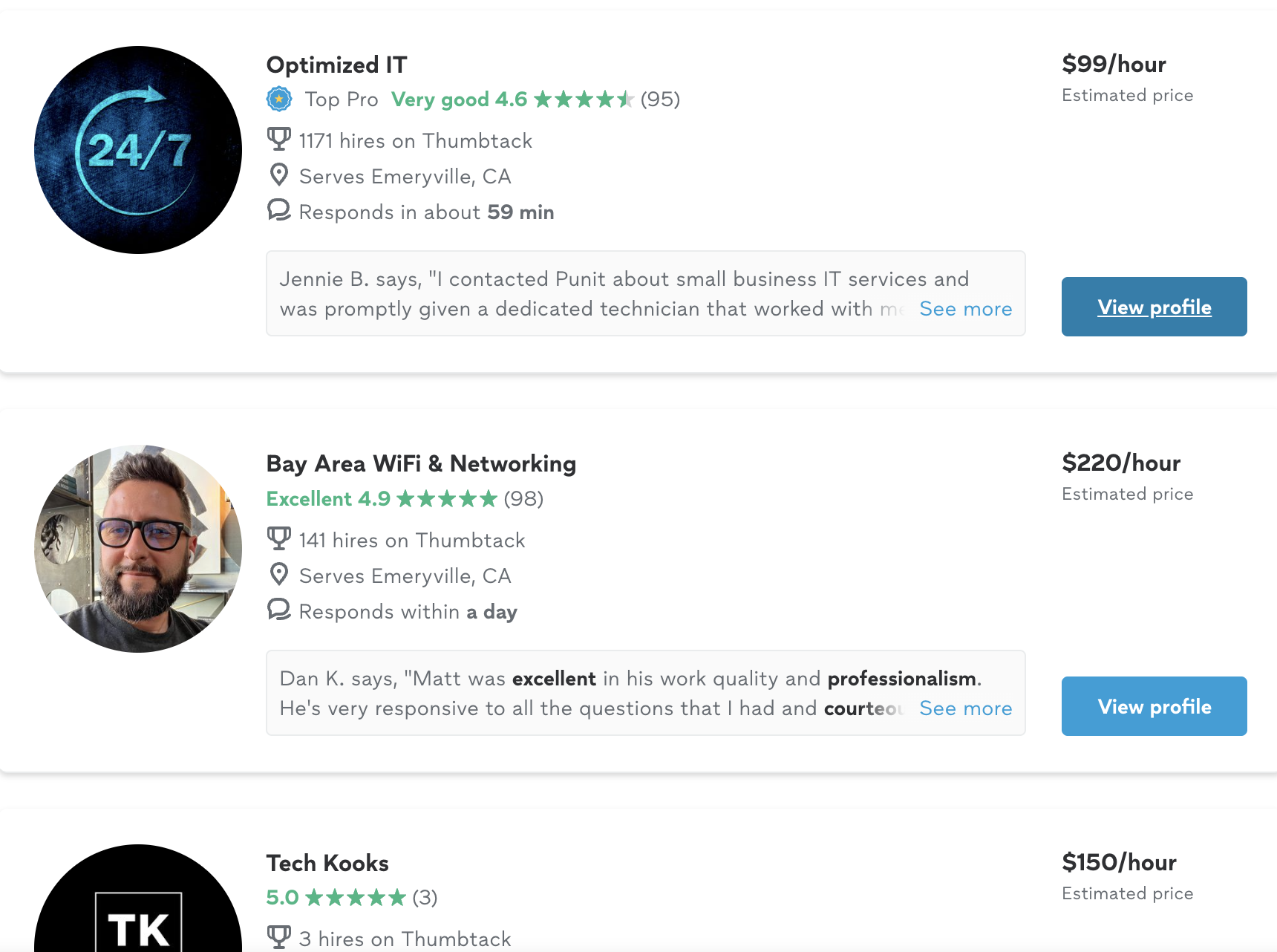The height and width of the screenshot is (952, 1277).
Task: View profile of Bay Area WiFi & Networking
Action: [1154, 706]
